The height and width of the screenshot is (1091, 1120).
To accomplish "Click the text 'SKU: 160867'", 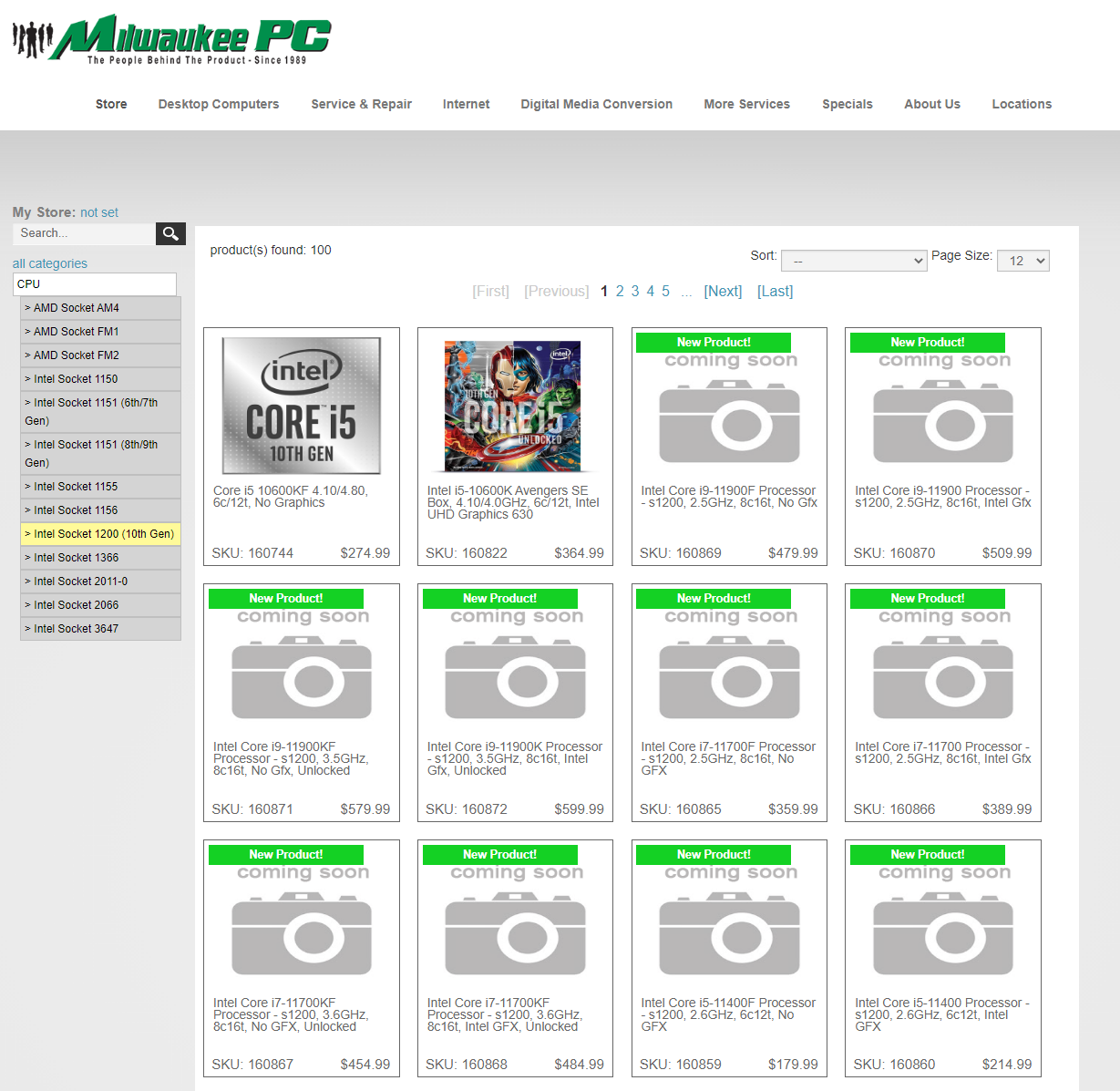I will pyautogui.click(x=252, y=1065).
